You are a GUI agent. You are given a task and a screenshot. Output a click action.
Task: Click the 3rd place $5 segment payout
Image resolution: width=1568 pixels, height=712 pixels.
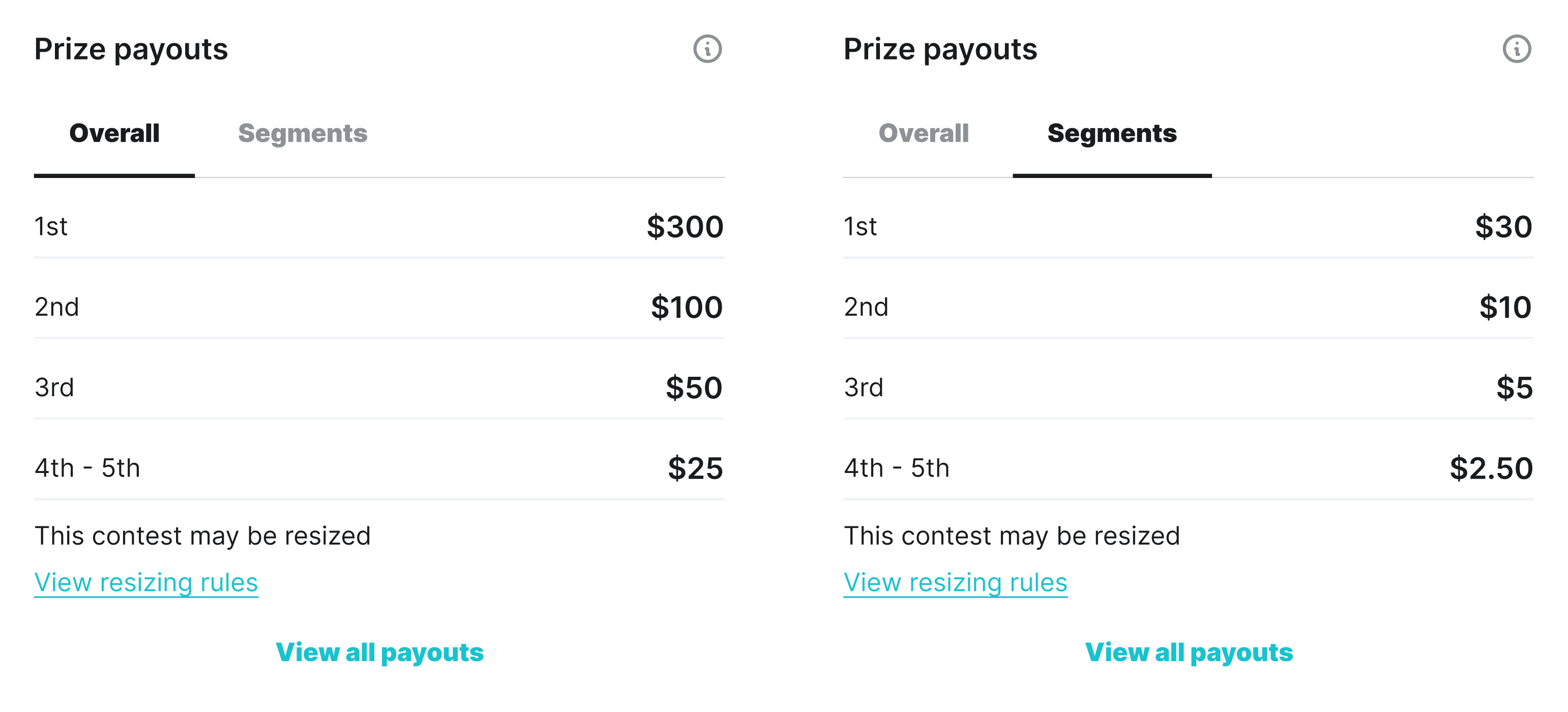[x=1189, y=388]
